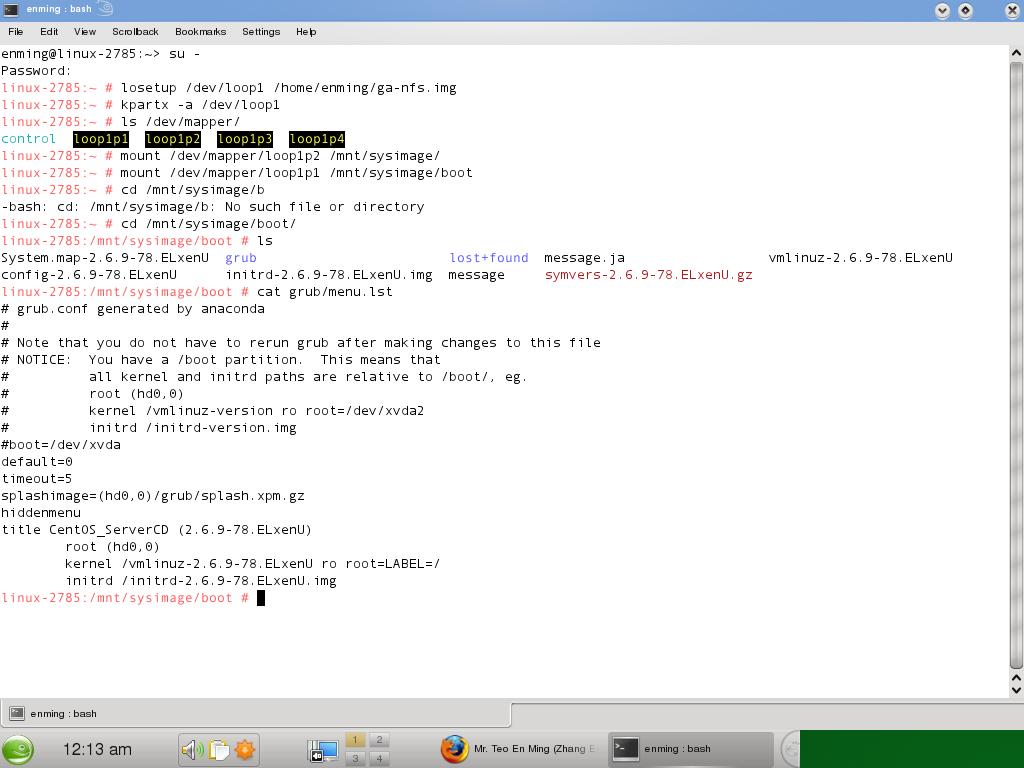The height and width of the screenshot is (768, 1024).
Task: Click 'symvers-2.6.9-78.ELxenU.gz' file name
Action: [648, 275]
